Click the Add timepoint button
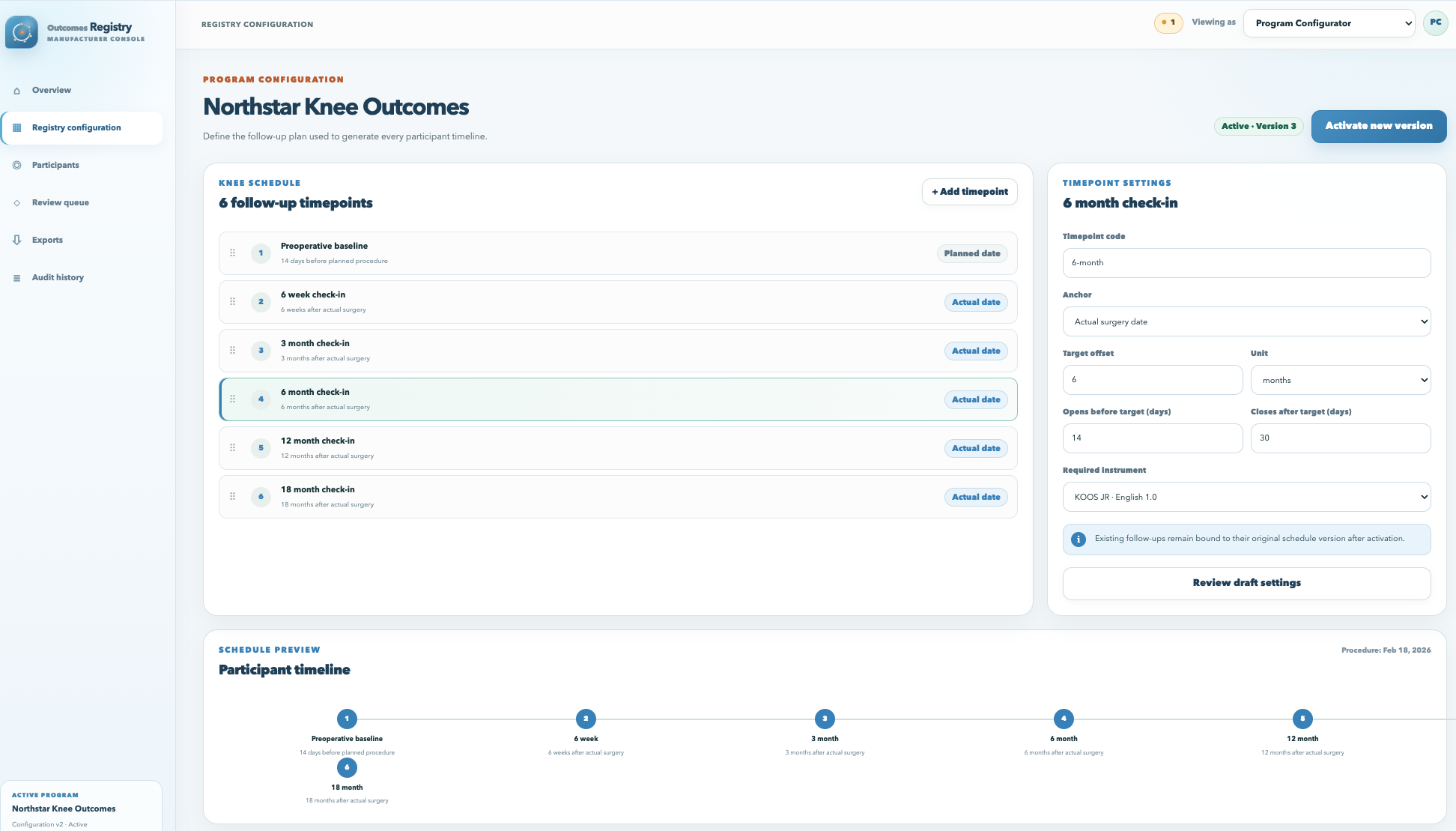 click(970, 192)
